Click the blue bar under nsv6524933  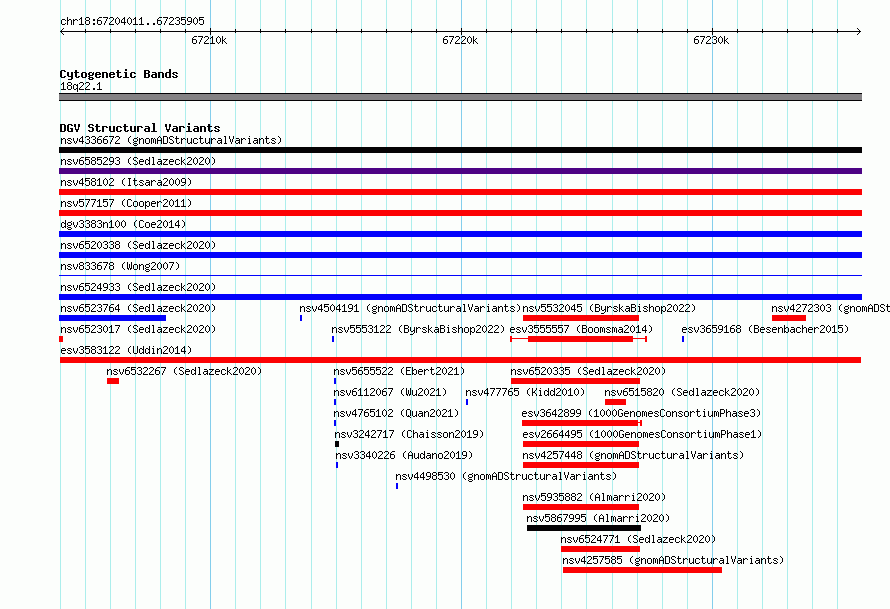[460, 297]
